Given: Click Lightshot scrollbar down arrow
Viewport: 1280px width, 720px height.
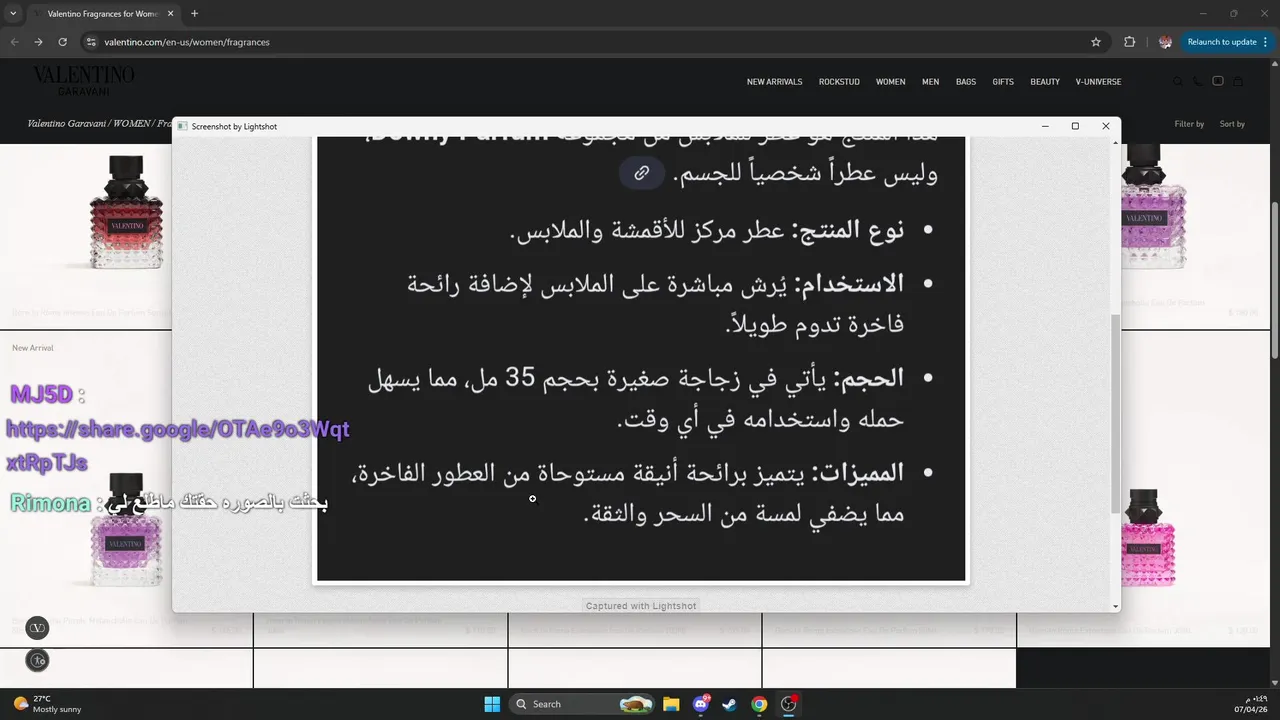Looking at the screenshot, I should click(1115, 606).
